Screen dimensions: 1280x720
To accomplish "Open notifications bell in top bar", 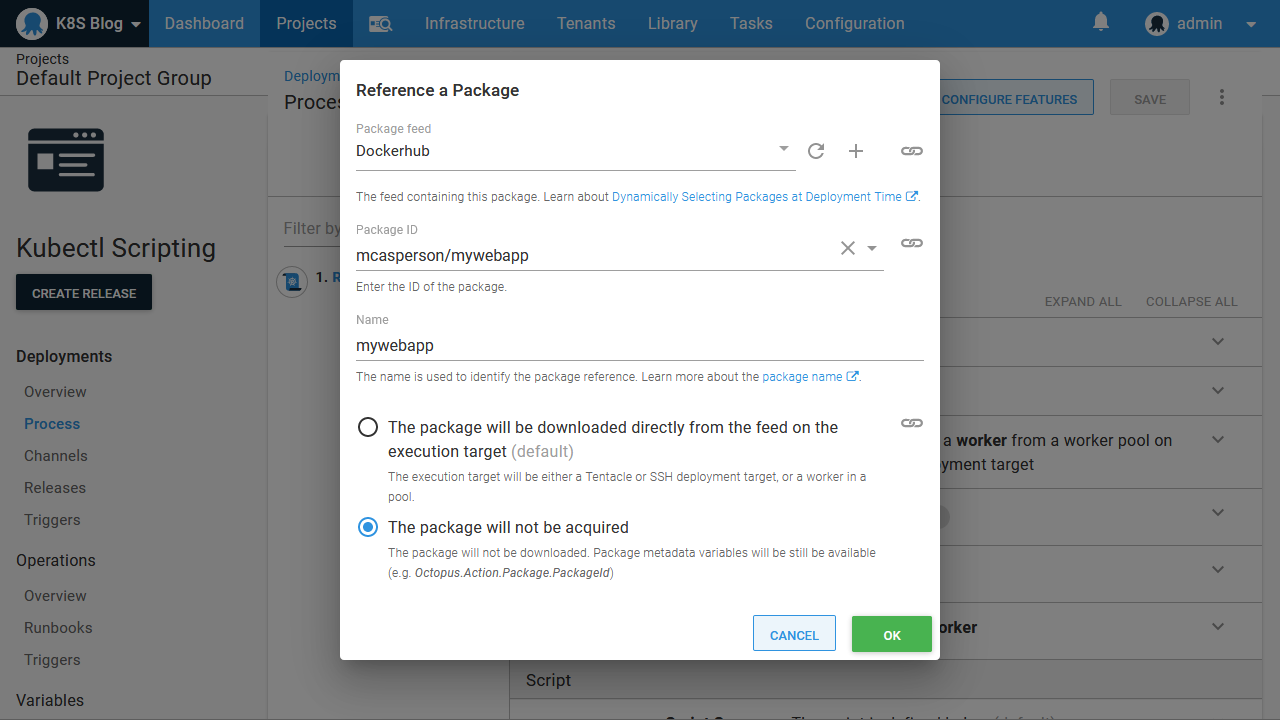I will (1101, 22).
